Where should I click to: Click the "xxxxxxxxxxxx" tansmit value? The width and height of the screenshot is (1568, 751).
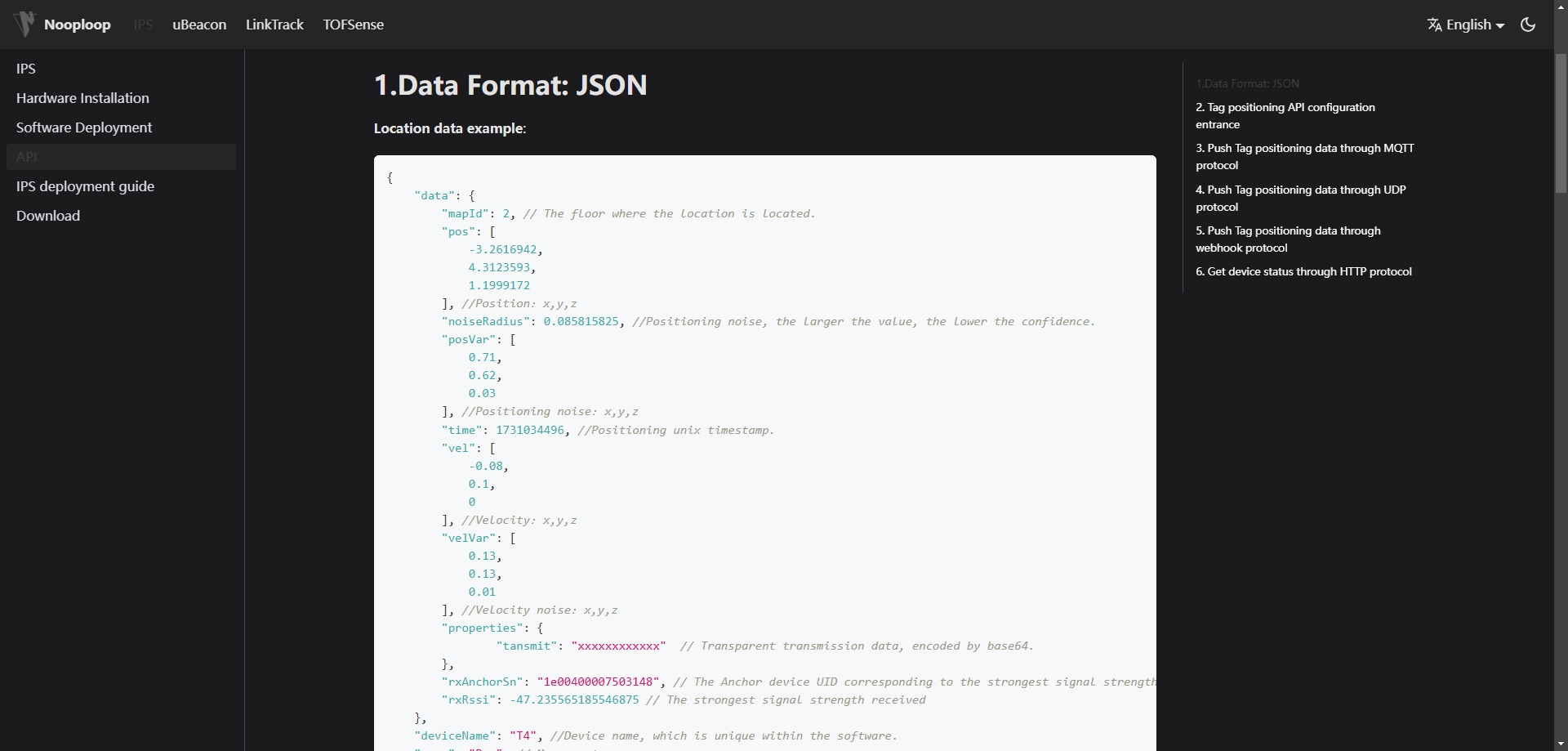click(618, 646)
